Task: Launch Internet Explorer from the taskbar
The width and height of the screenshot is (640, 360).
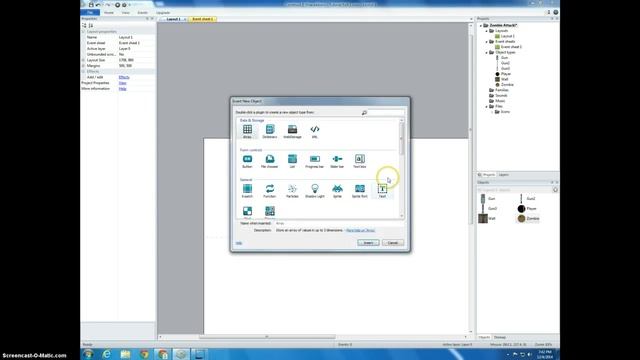Action: pyautogui.click(x=107, y=354)
